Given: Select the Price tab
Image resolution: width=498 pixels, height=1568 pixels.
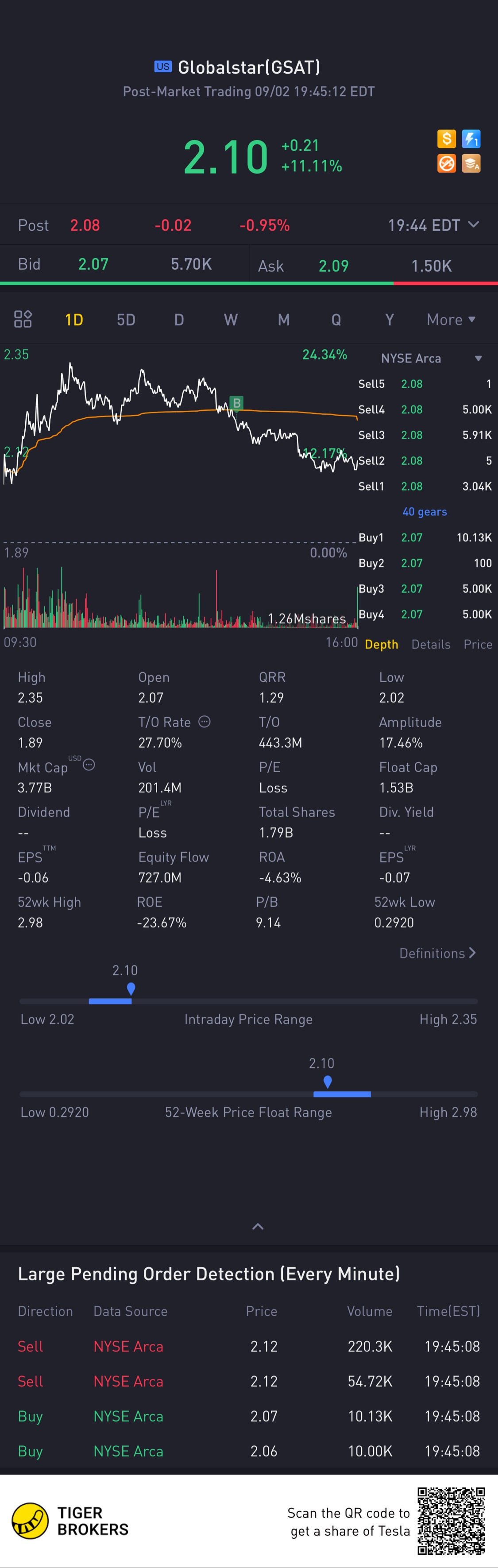Looking at the screenshot, I should (x=478, y=644).
